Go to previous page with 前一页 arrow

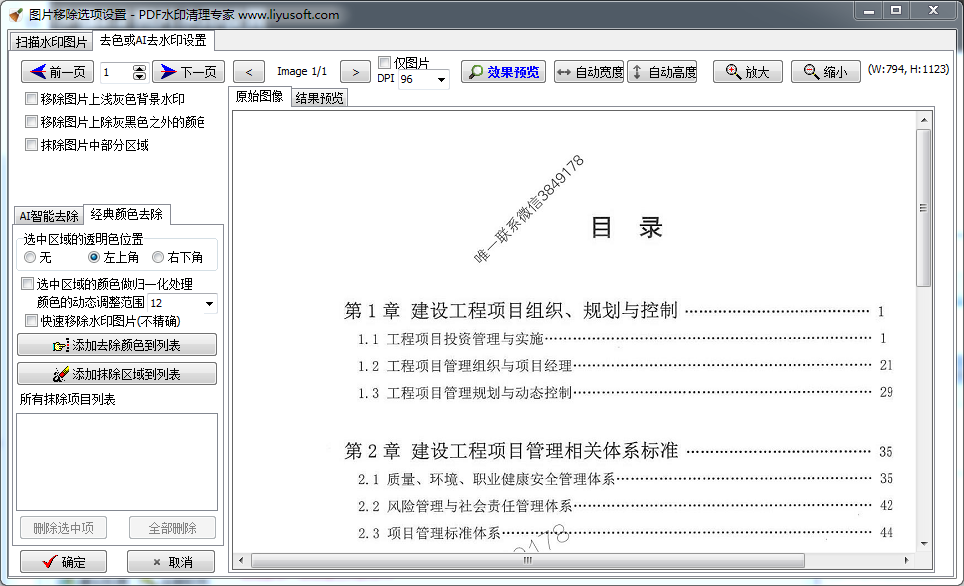[40, 71]
